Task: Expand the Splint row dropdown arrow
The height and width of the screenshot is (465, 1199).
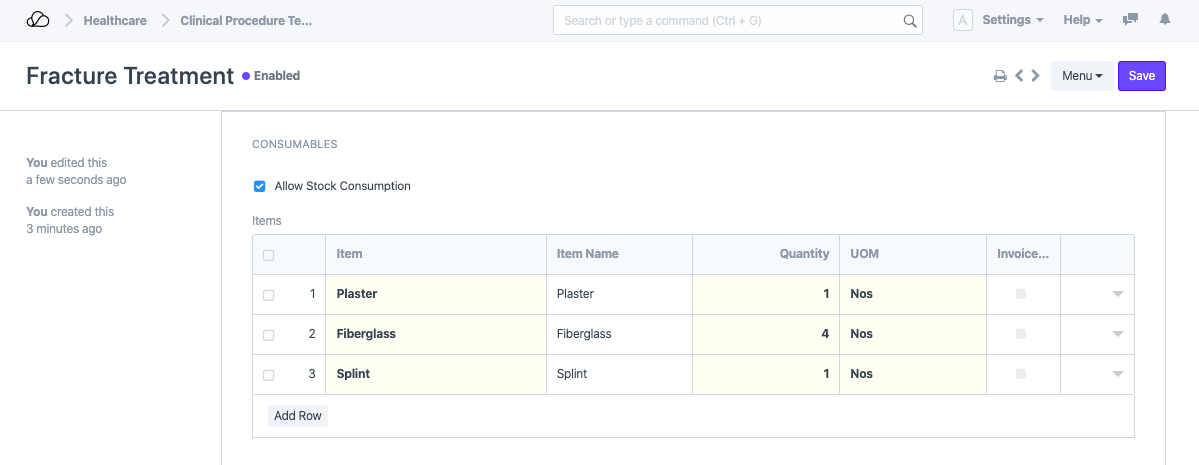Action: click(x=1117, y=374)
